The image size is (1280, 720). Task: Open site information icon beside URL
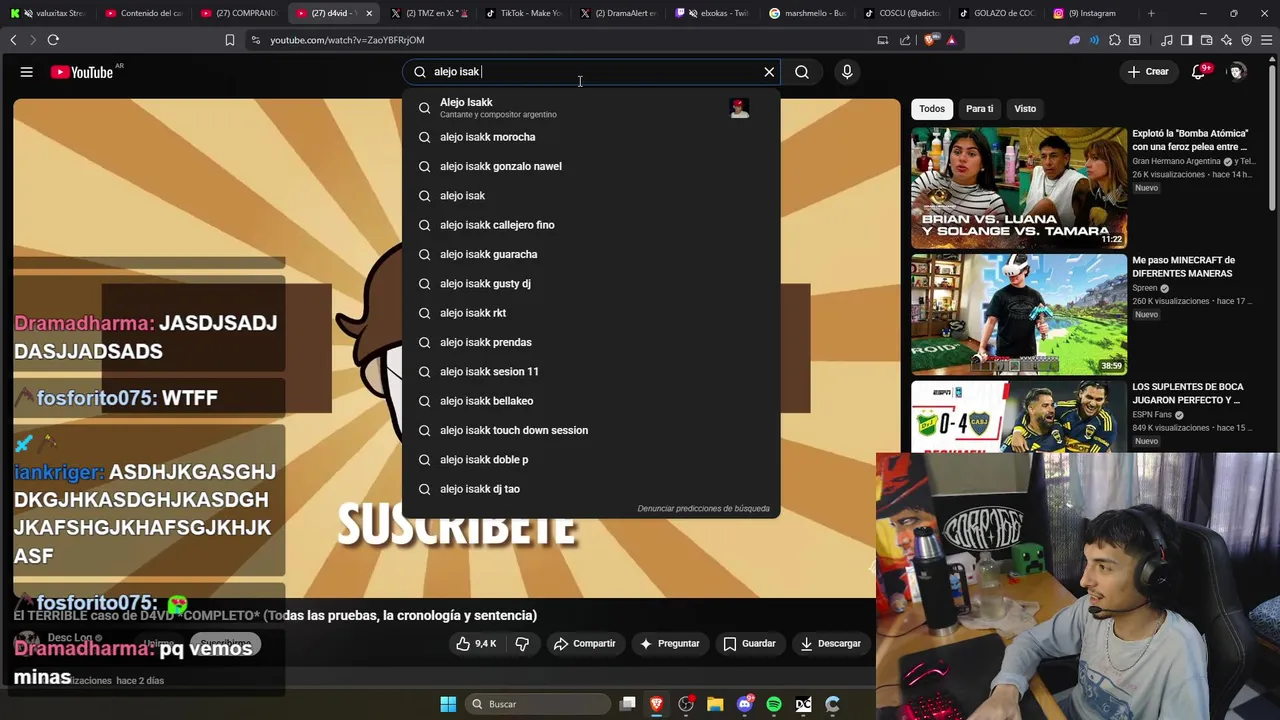[256, 40]
